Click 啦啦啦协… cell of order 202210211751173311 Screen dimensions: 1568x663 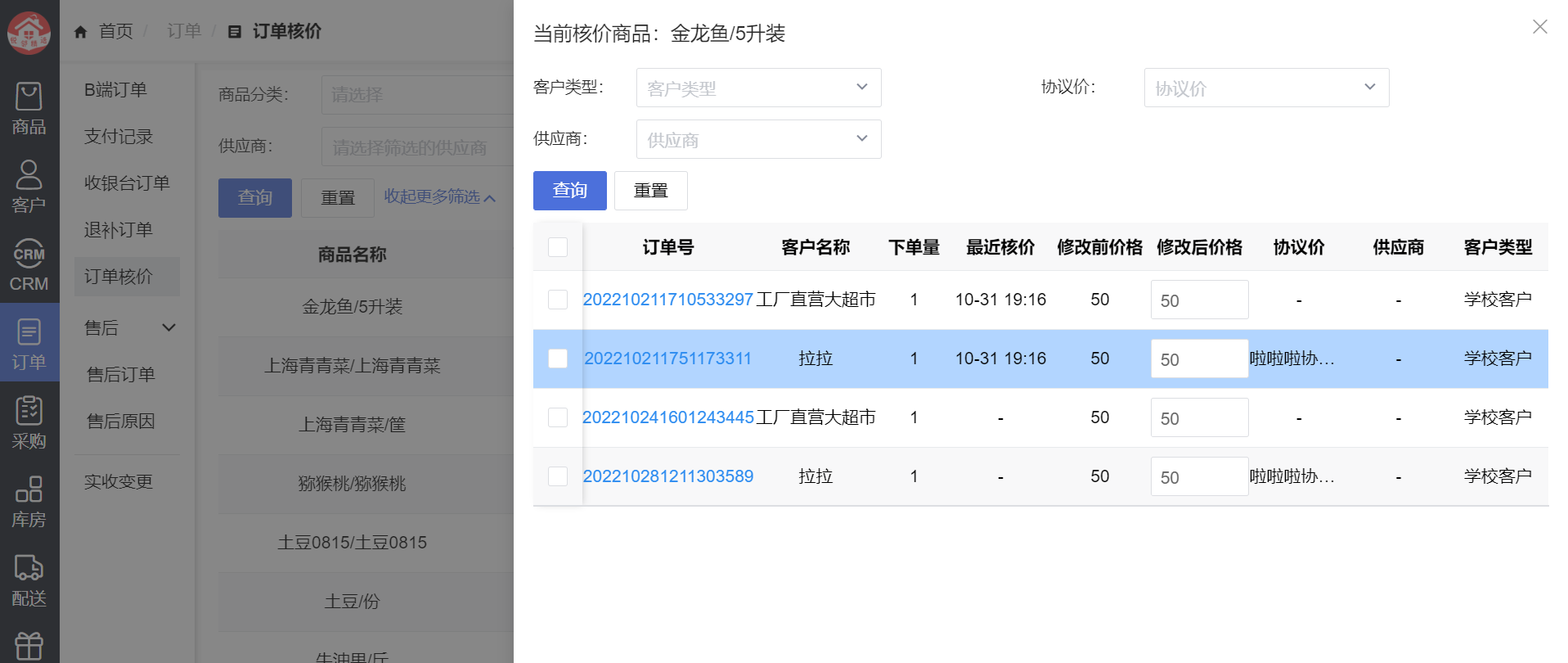pyautogui.click(x=1292, y=359)
